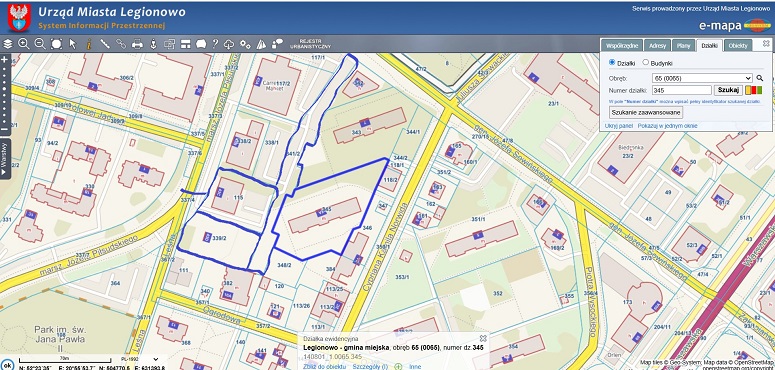Click the Szukaj button
Image resolution: width=775 pixels, height=370 pixels.
pyautogui.click(x=728, y=90)
